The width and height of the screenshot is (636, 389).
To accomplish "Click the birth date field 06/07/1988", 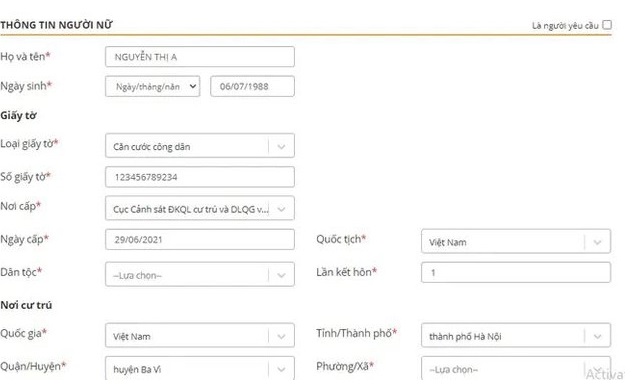I will pyautogui.click(x=252, y=86).
